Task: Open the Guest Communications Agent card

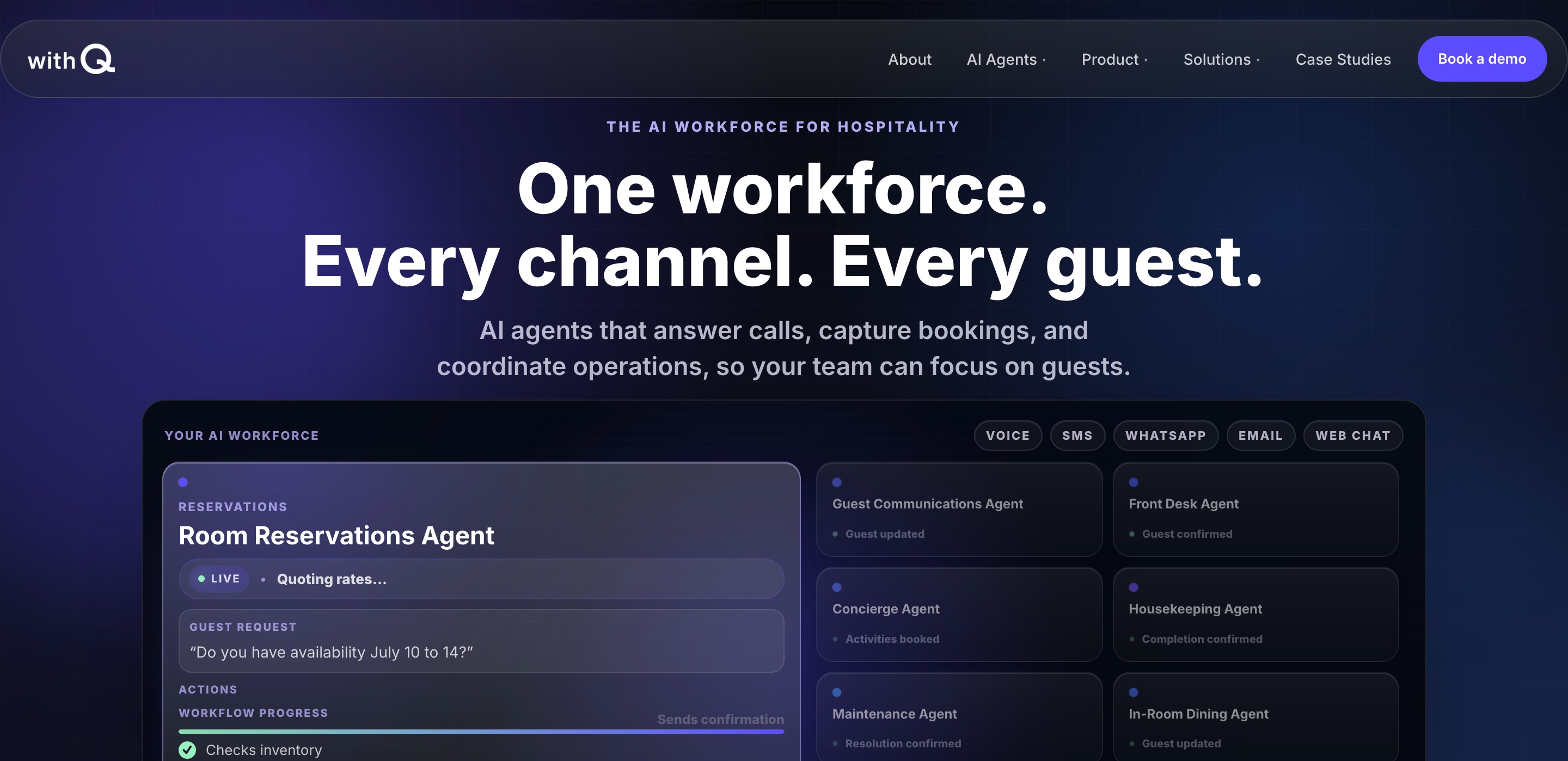Action: pos(959,510)
